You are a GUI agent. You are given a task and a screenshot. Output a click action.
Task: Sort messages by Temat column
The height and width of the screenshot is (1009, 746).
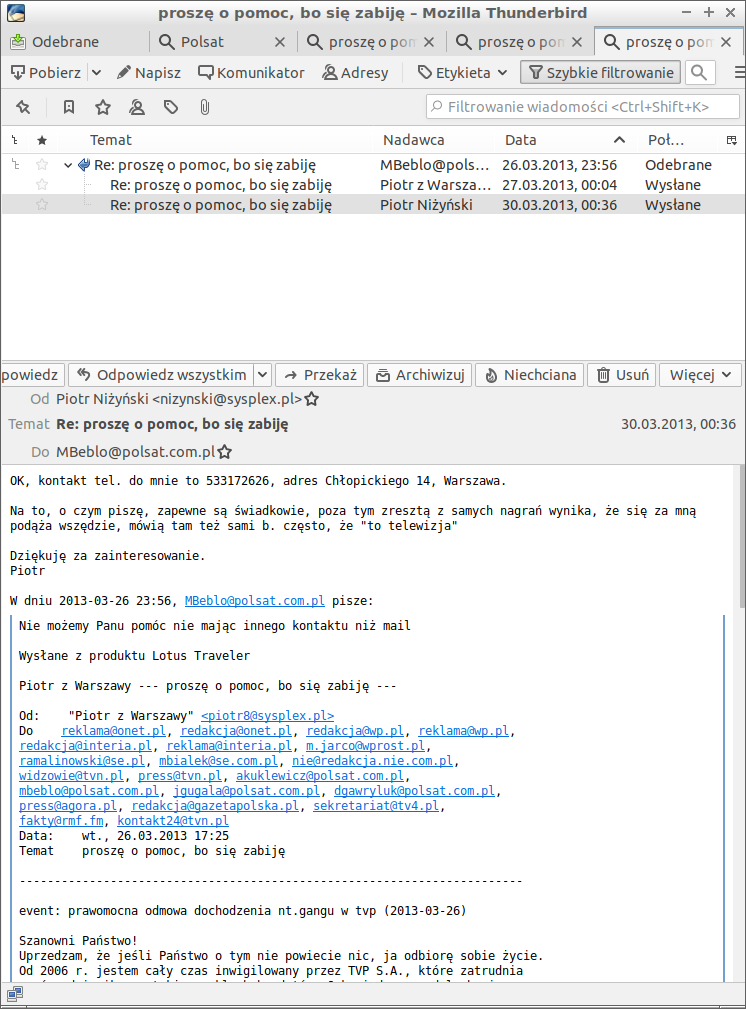(111, 140)
